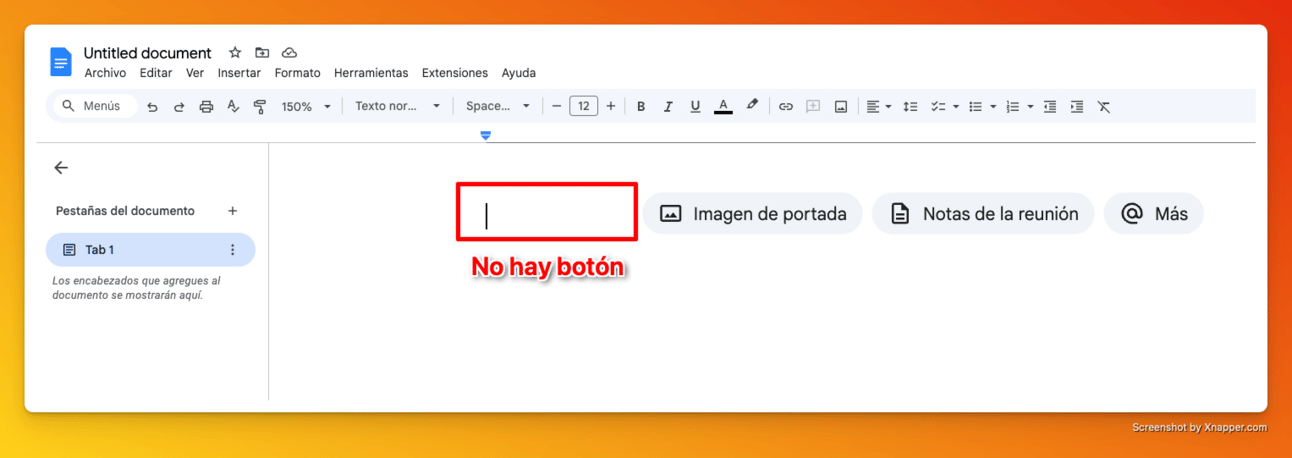Expand the numbered list options arrow
This screenshot has height=458, width=1292.
click(x=1030, y=107)
